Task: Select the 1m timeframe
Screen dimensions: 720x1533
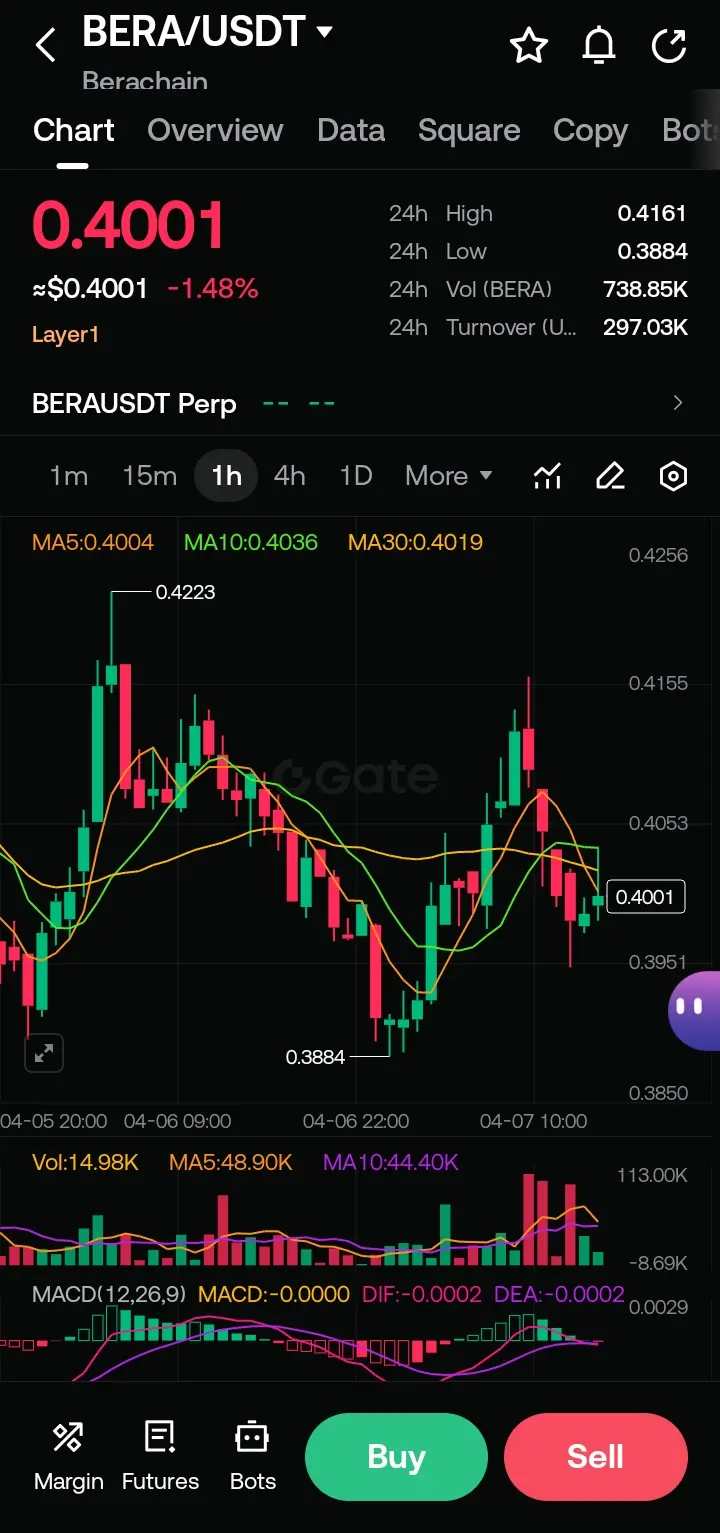Action: point(69,476)
